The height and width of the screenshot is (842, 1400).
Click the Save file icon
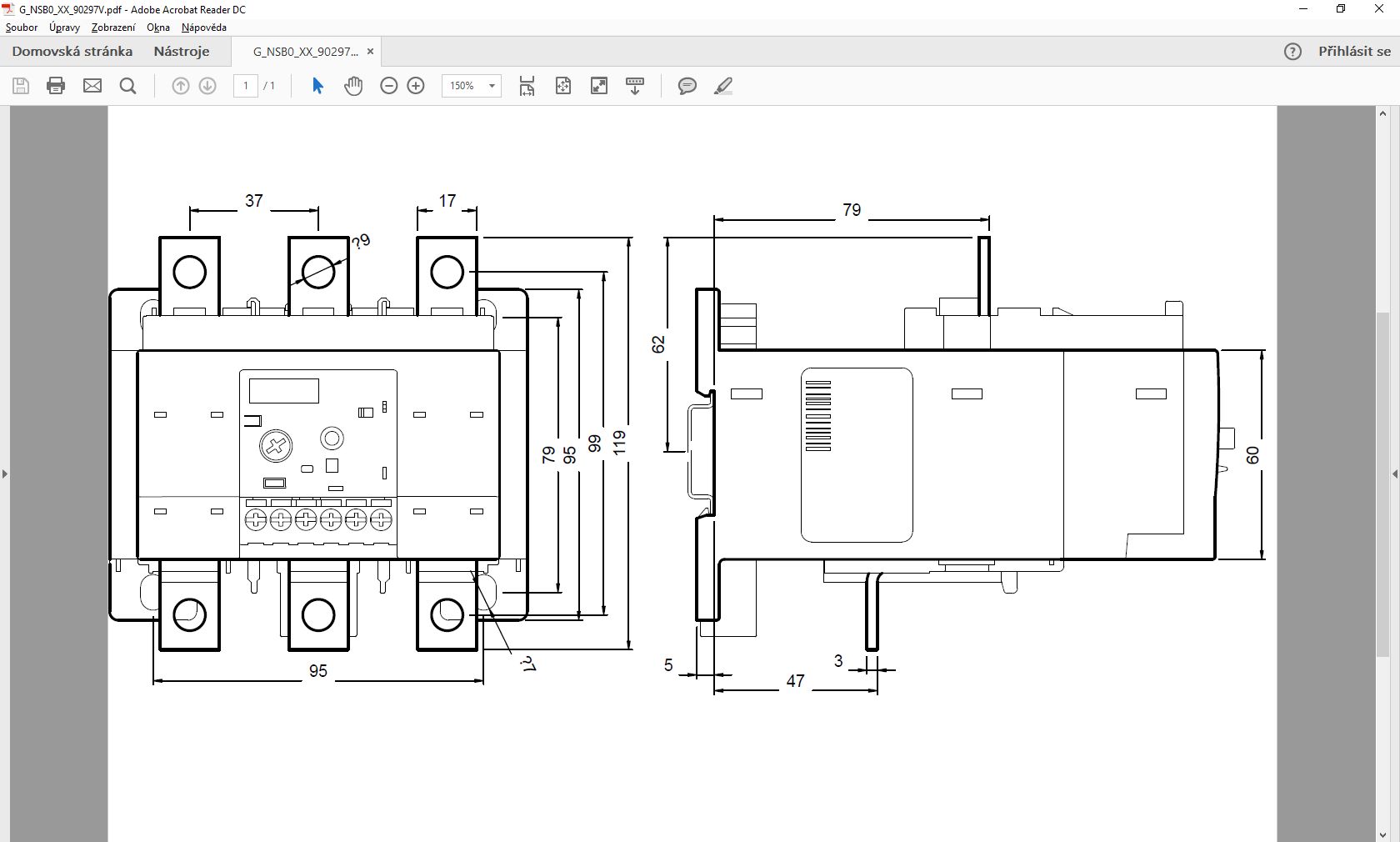(x=21, y=86)
